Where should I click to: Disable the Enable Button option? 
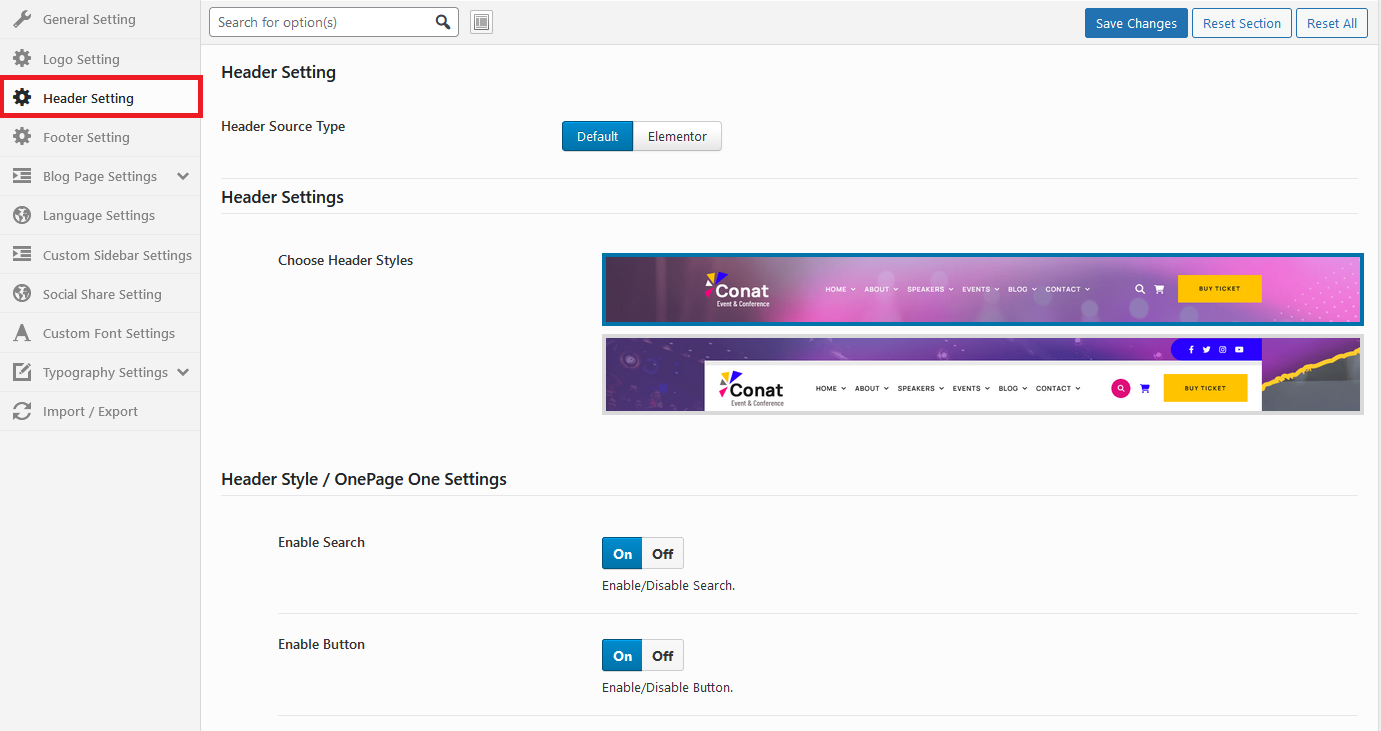click(662, 655)
